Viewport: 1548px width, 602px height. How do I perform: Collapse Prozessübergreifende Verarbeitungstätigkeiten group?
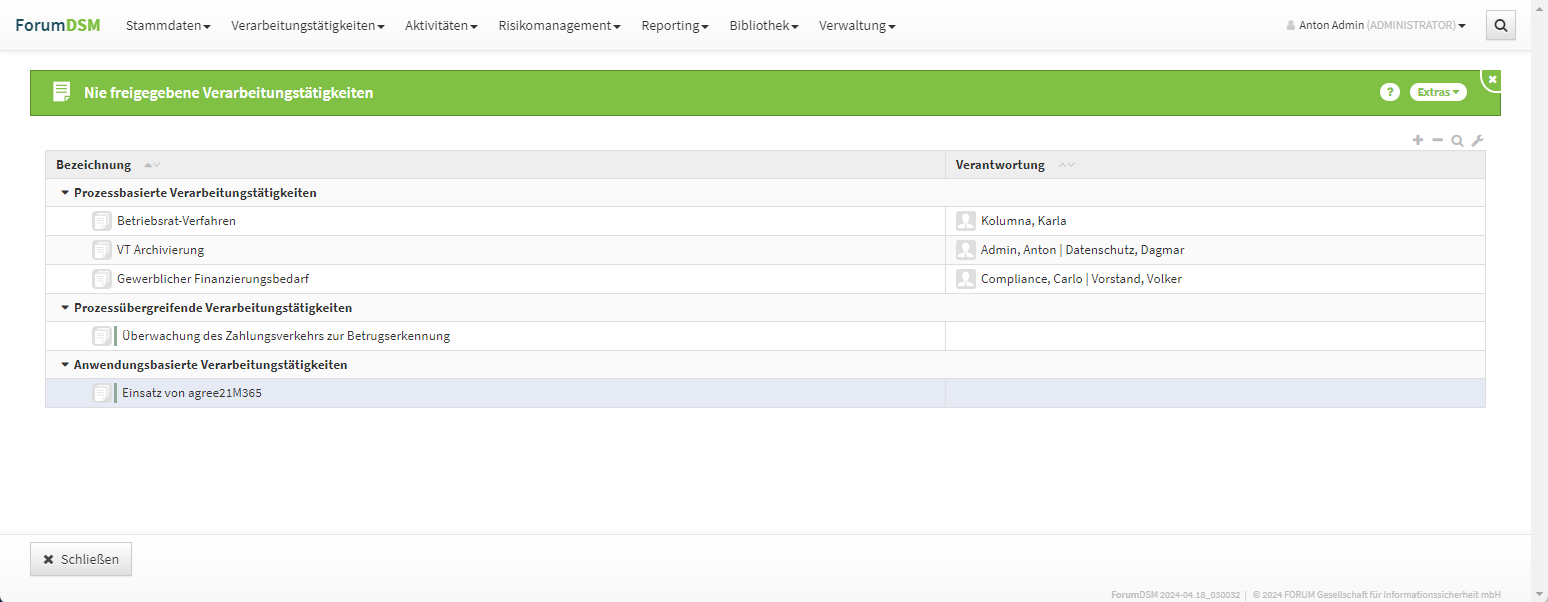[65, 308]
